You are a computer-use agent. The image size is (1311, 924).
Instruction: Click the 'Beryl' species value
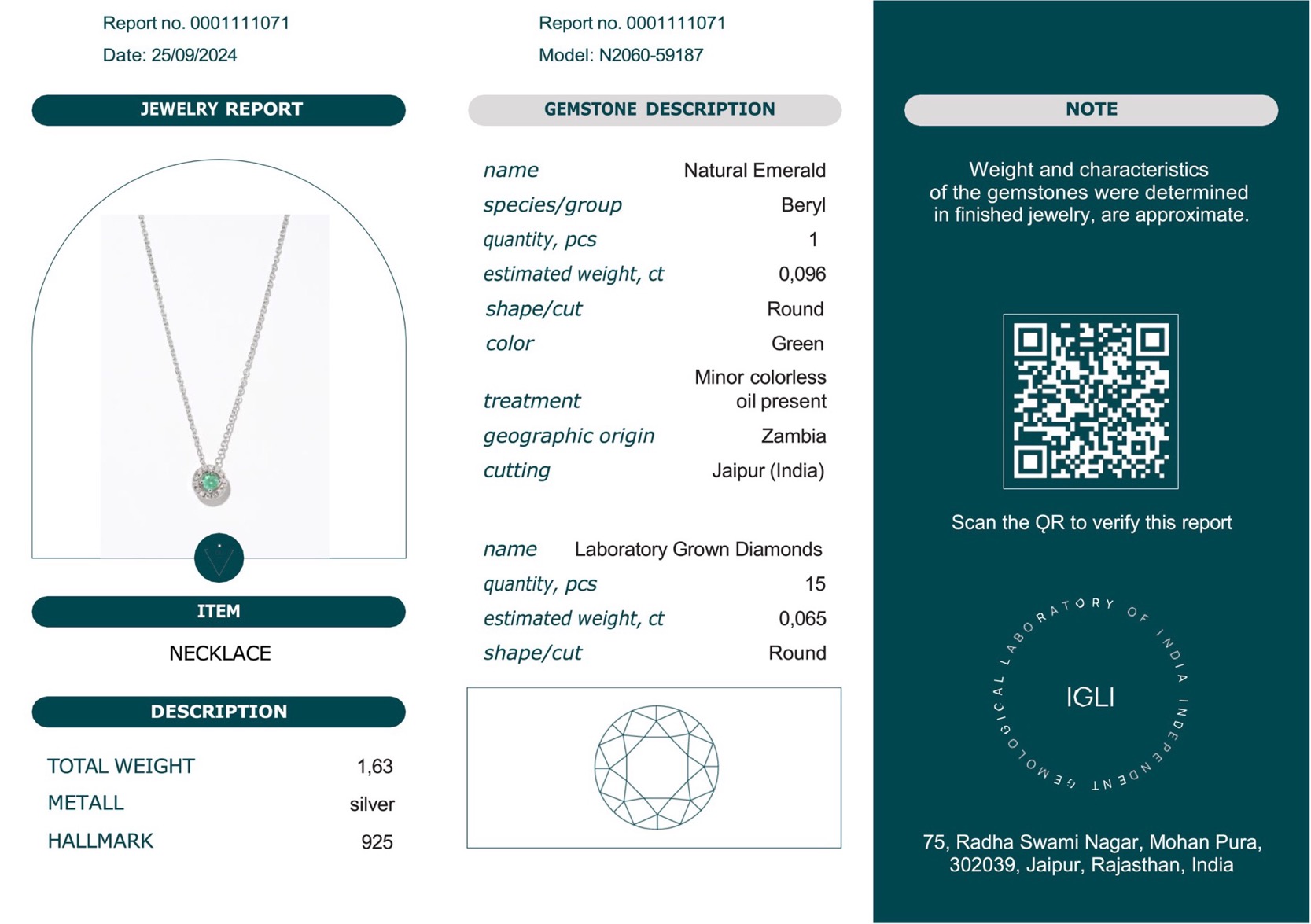point(803,205)
